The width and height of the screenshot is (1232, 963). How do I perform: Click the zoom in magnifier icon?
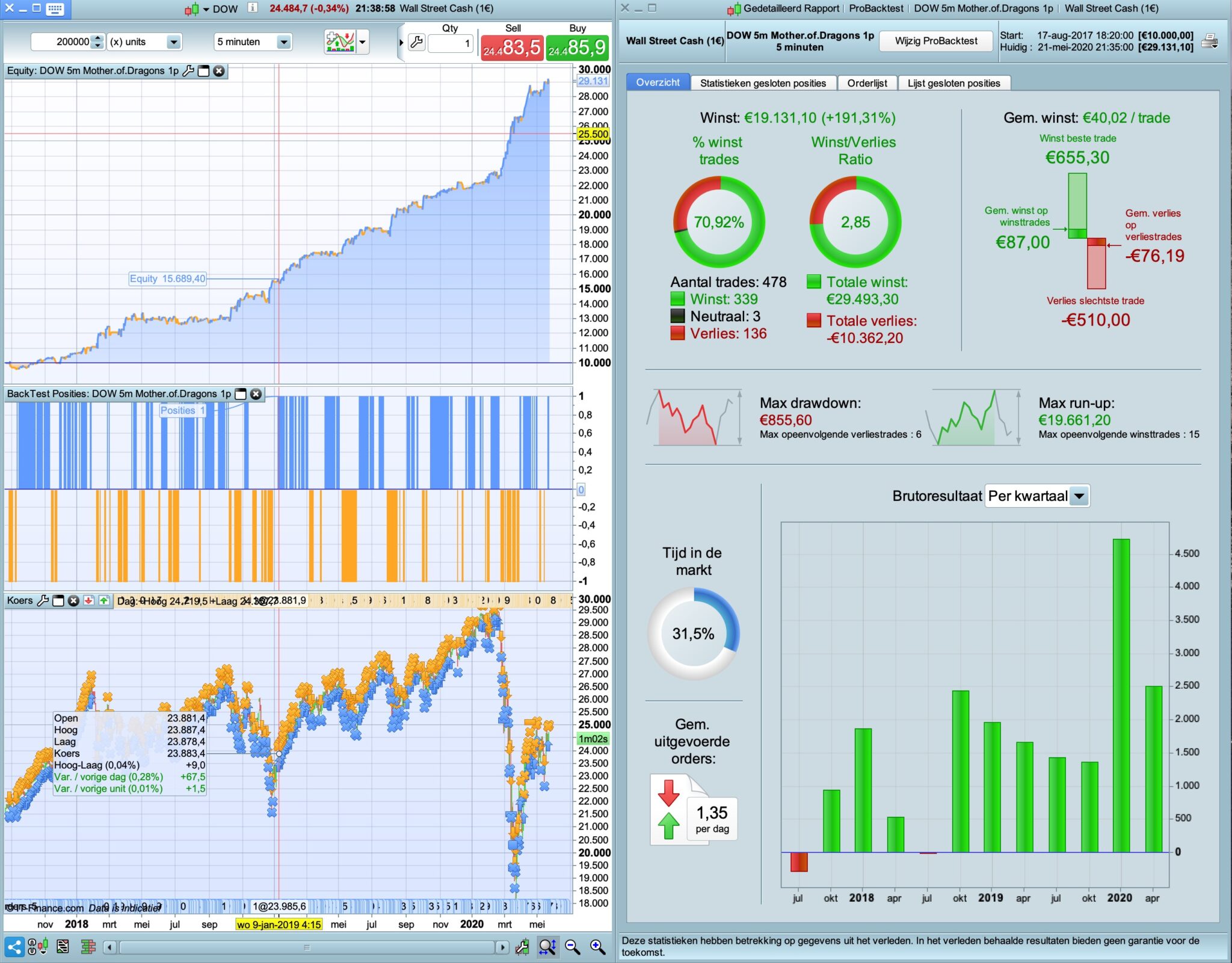pos(597,947)
